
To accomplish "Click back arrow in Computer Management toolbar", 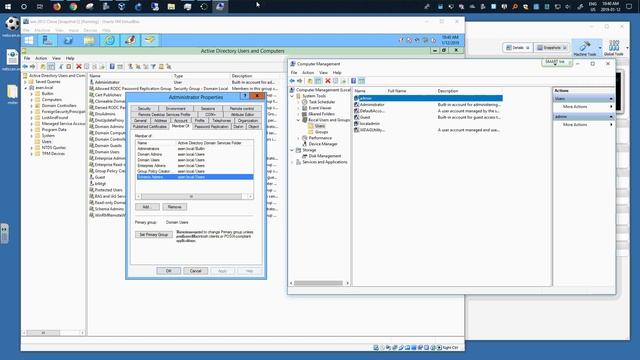I will click(292, 81).
